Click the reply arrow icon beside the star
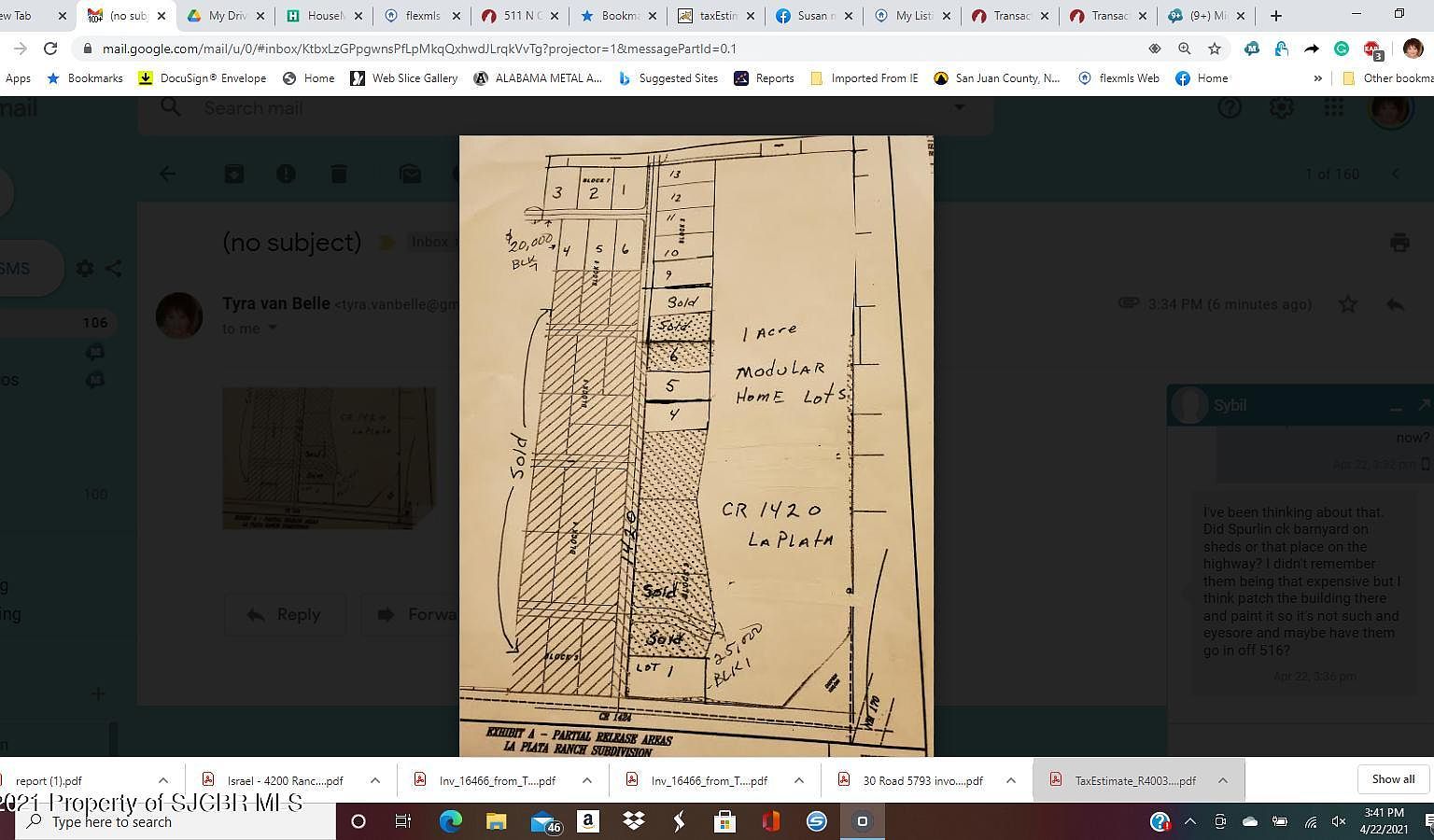 click(1395, 304)
